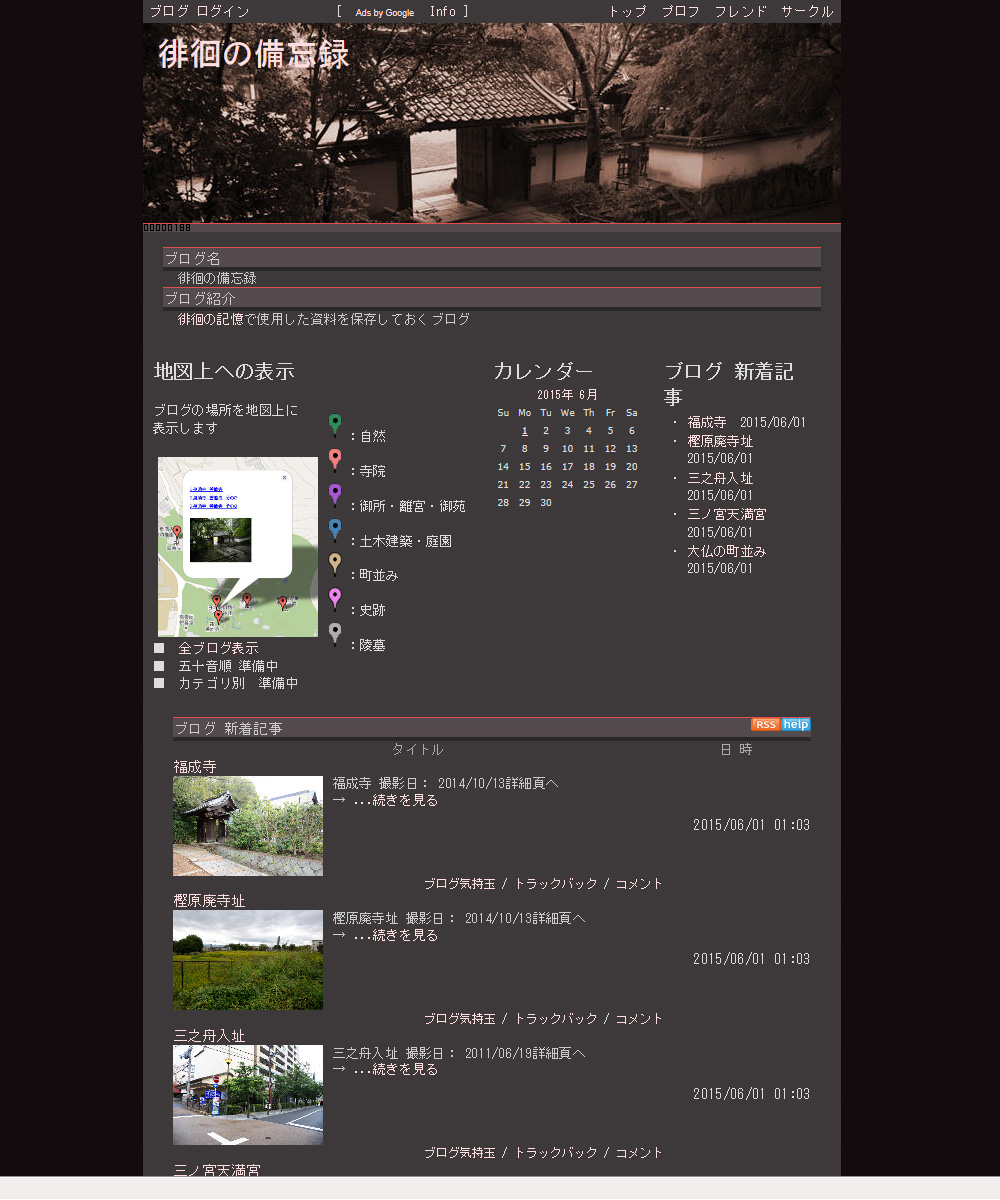Close the map info popup
Image resolution: width=1000 pixels, height=1200 pixels.
[x=284, y=478]
